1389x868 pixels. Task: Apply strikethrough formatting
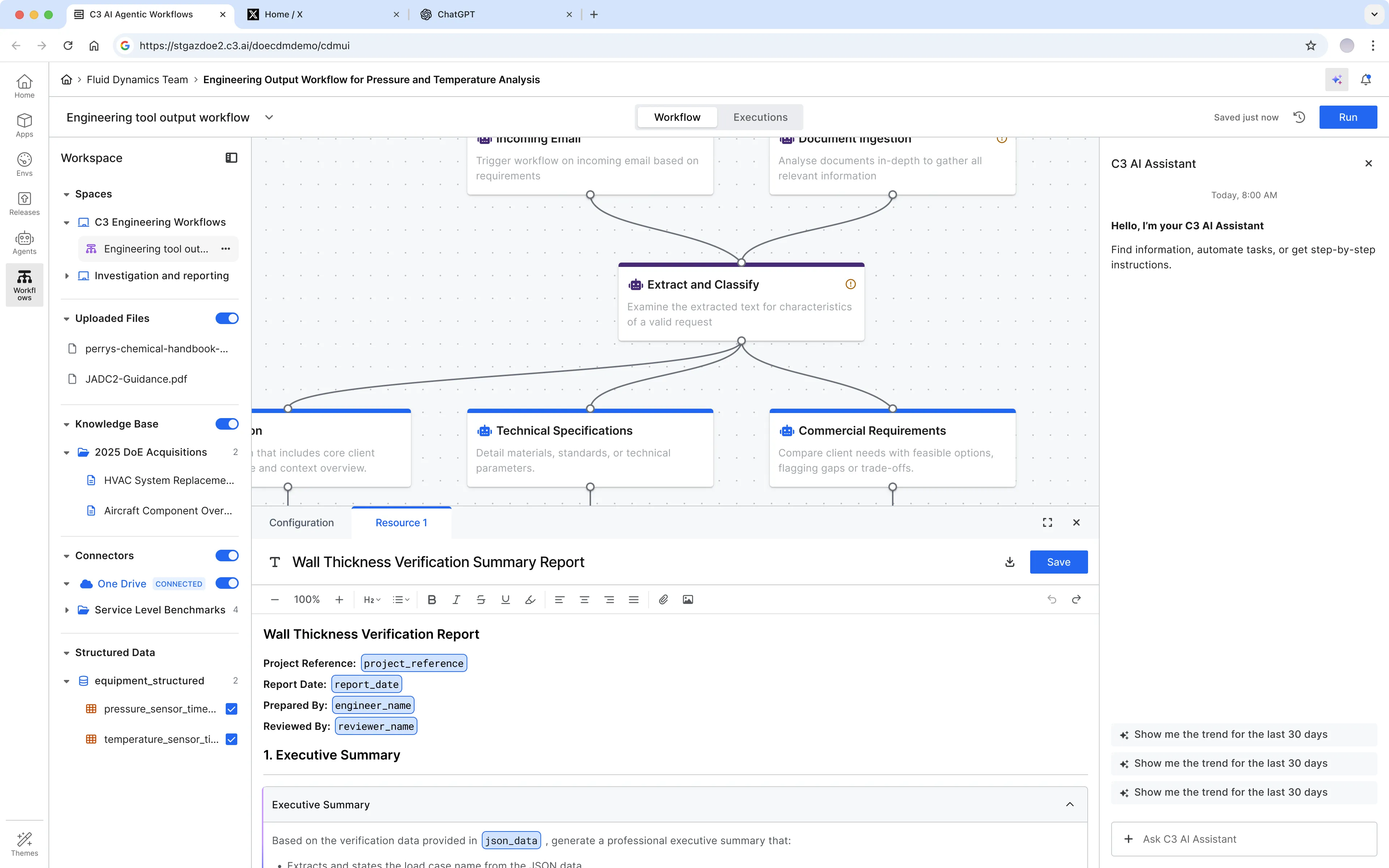[481, 599]
